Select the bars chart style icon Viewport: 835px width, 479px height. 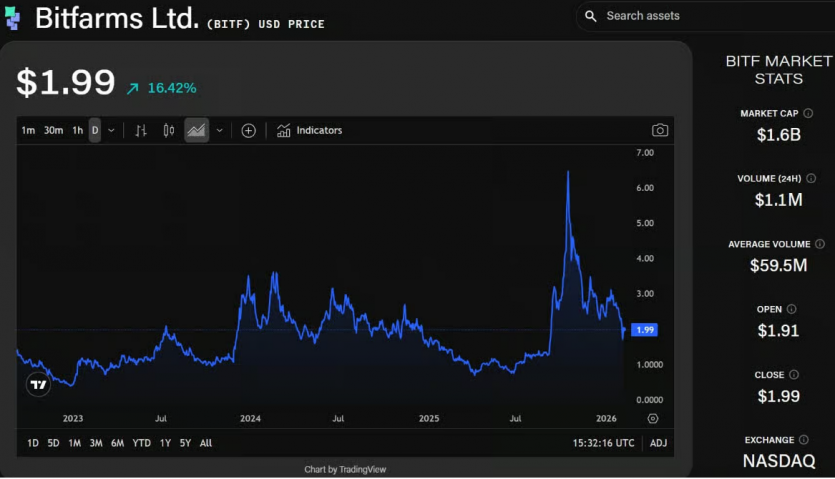141,130
